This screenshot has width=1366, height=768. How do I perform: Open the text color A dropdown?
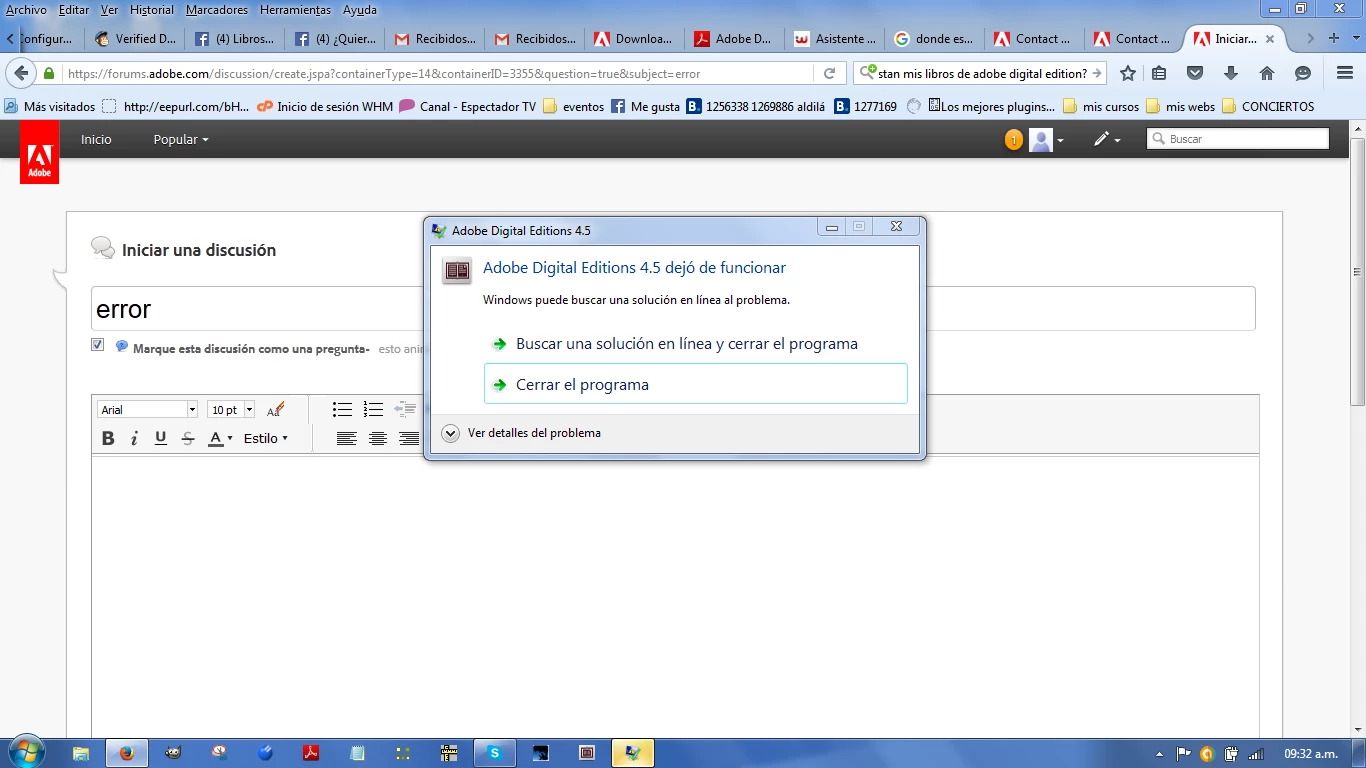[x=220, y=438]
